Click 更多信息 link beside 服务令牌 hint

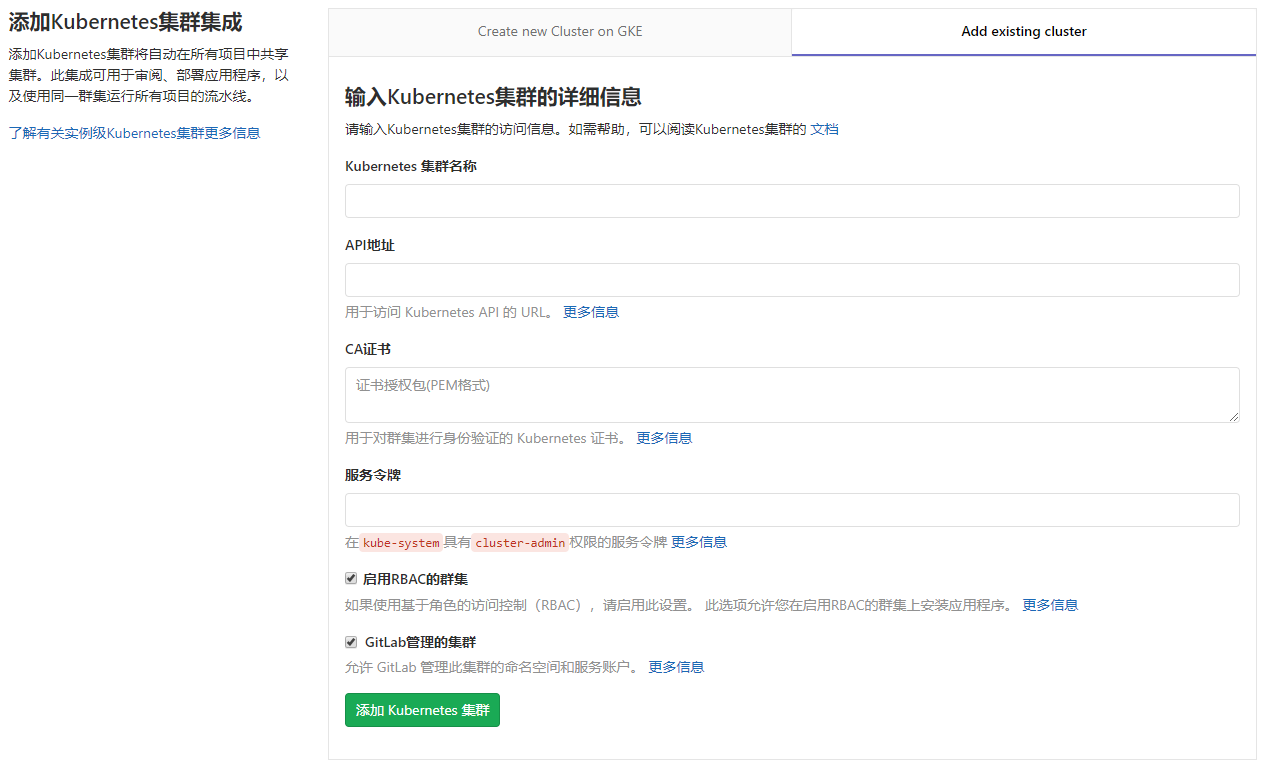(x=699, y=542)
